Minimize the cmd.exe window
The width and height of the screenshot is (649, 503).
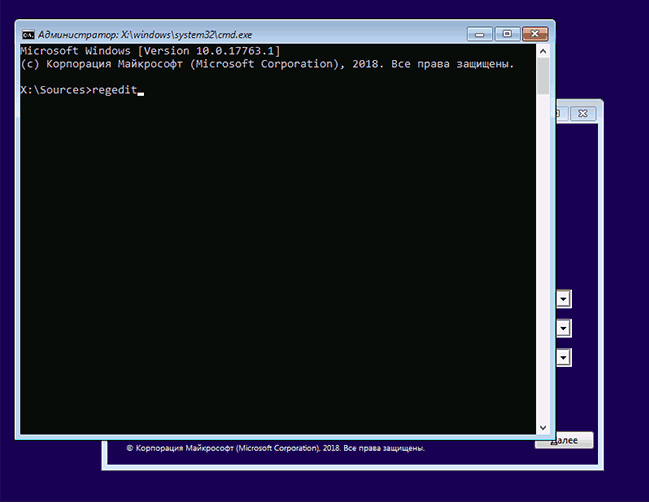[479, 34]
